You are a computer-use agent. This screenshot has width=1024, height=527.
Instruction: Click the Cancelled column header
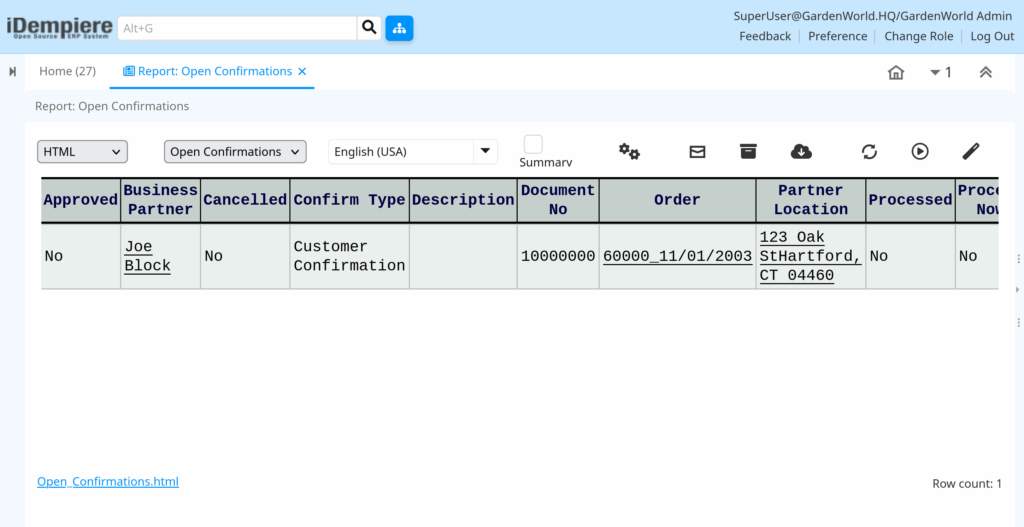click(245, 200)
